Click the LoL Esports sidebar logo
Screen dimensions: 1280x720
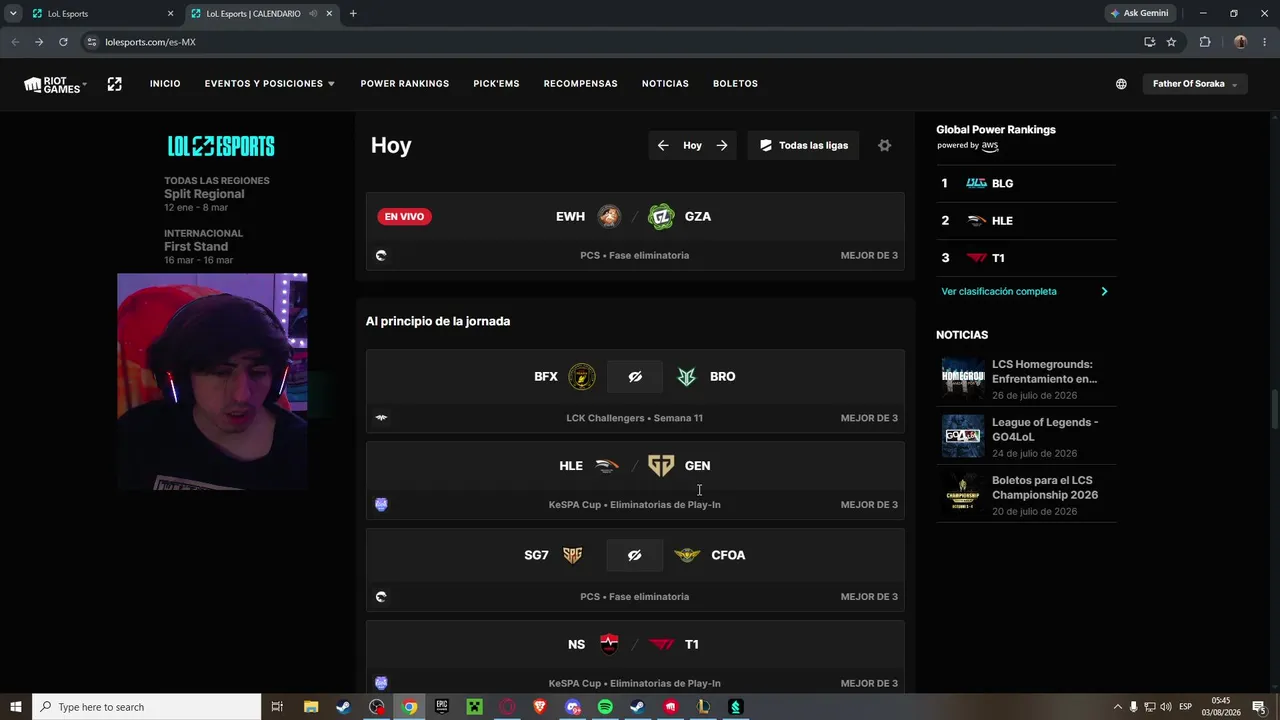click(x=221, y=146)
